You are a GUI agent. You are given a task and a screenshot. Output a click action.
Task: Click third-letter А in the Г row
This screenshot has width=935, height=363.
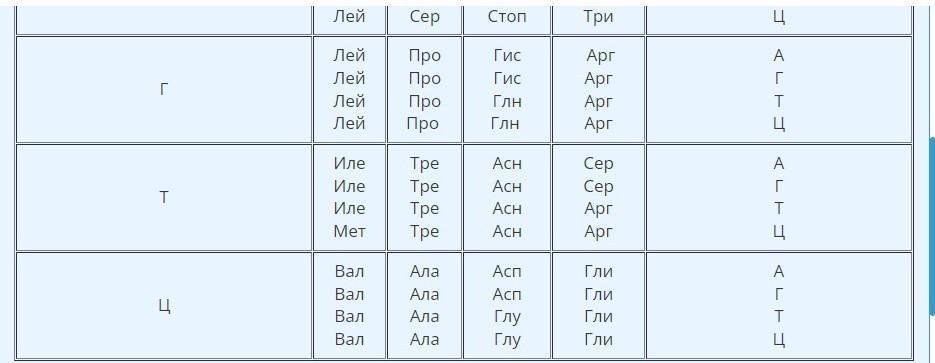pos(778,55)
